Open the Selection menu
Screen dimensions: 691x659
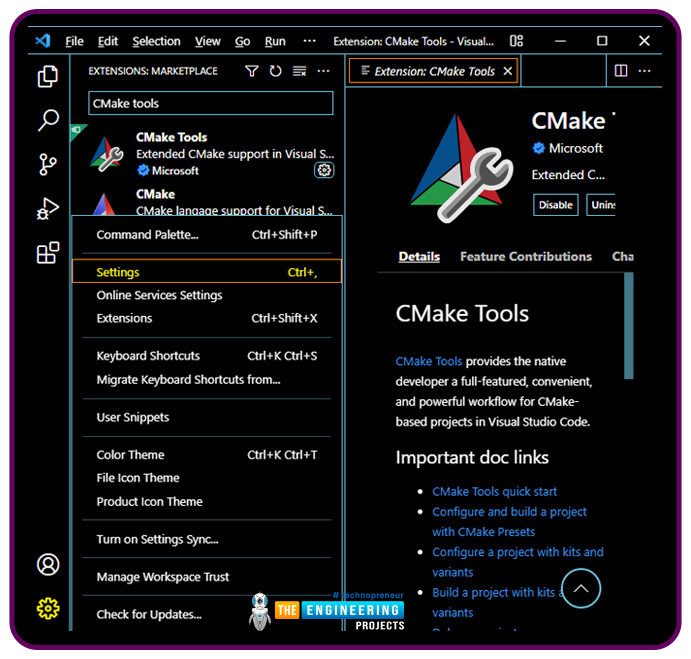click(x=156, y=41)
